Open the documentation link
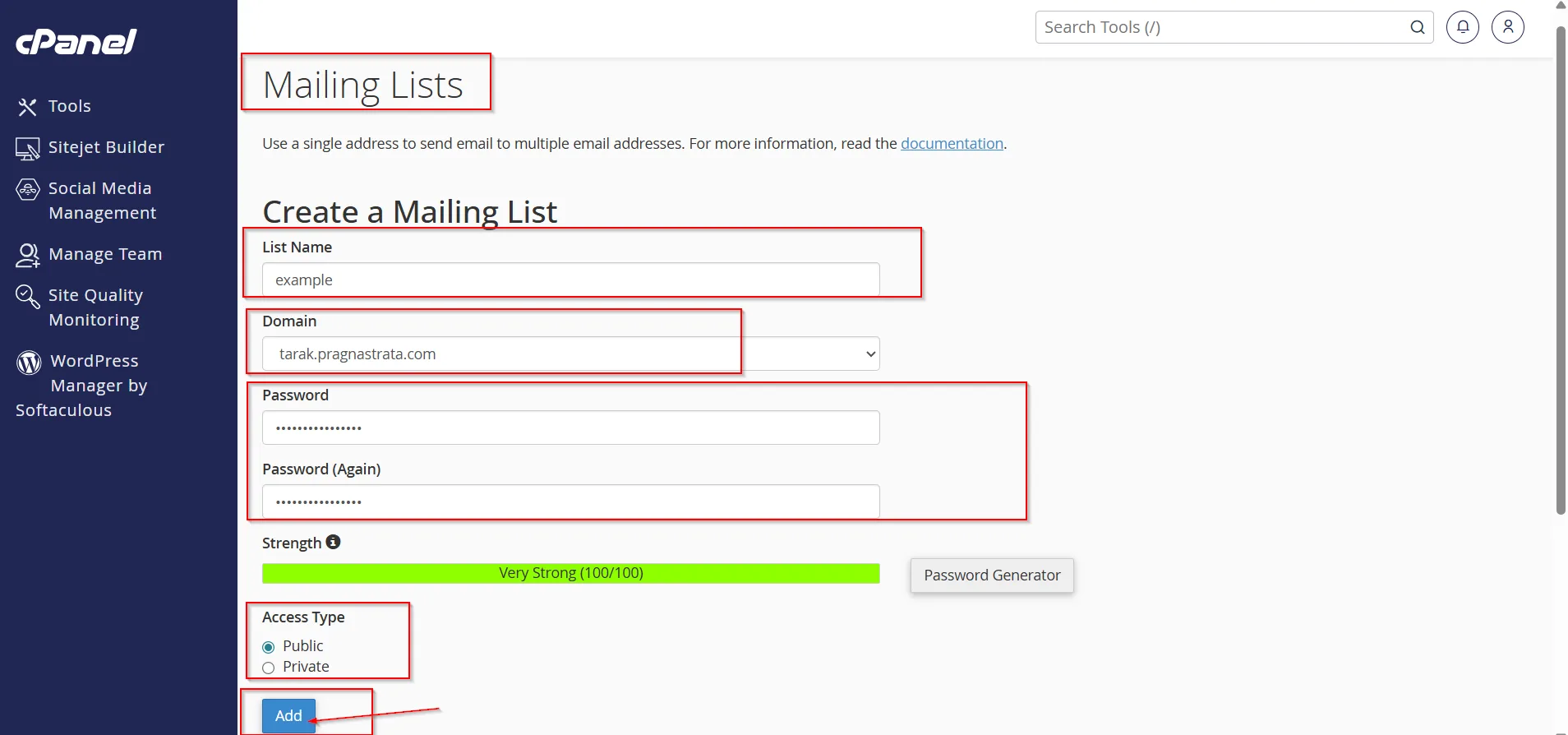This screenshot has height=735, width=1568. coord(952,144)
